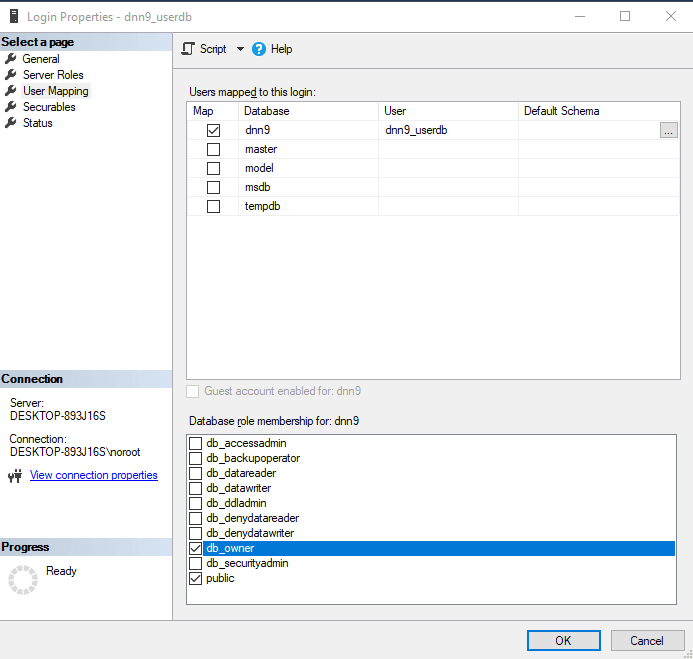Screen dimensions: 693x659
Task: Click the Cancel button
Action: (646, 640)
